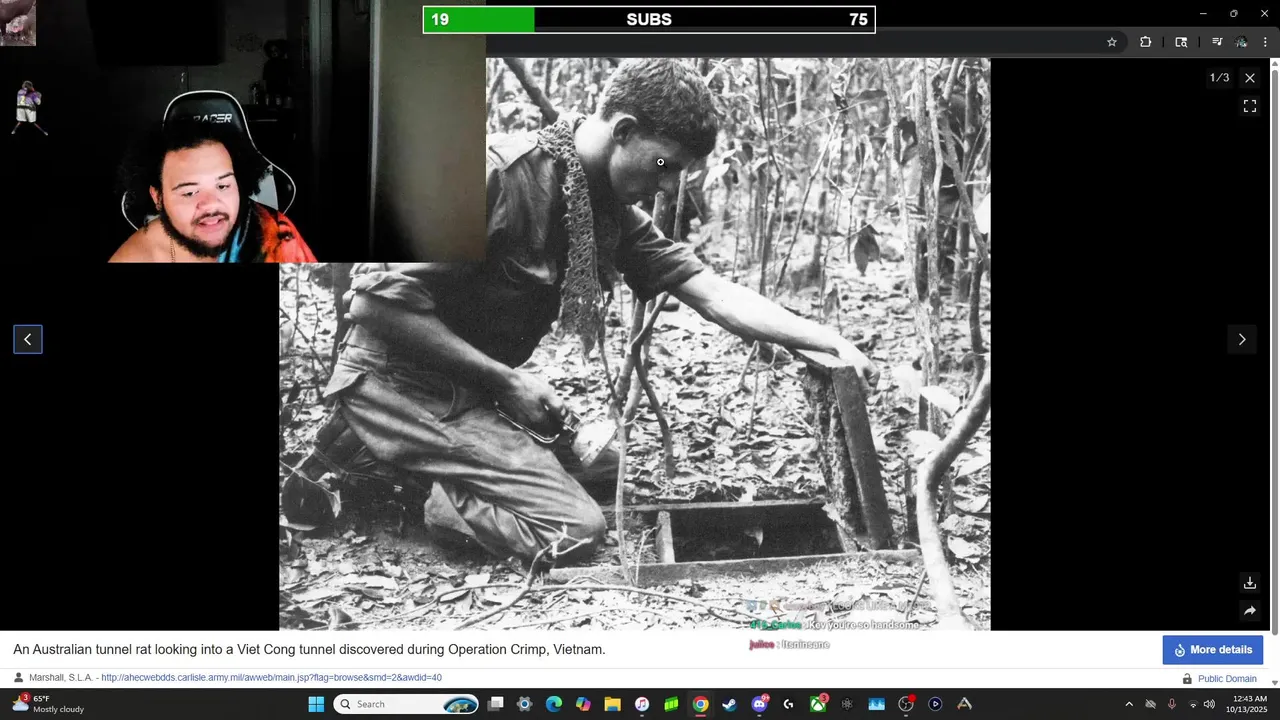Image resolution: width=1280 pixels, height=720 pixels.
Task: Open the Chrome tab search icon
Action: [x=1181, y=42]
